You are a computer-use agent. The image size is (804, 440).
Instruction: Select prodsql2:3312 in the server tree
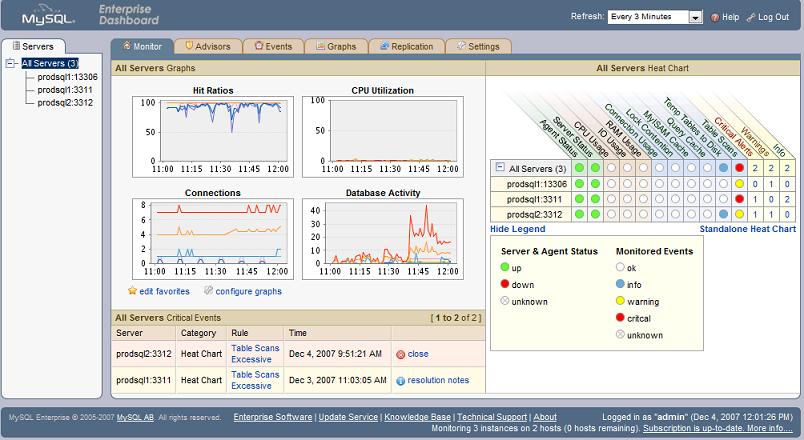pyautogui.click(x=65, y=103)
